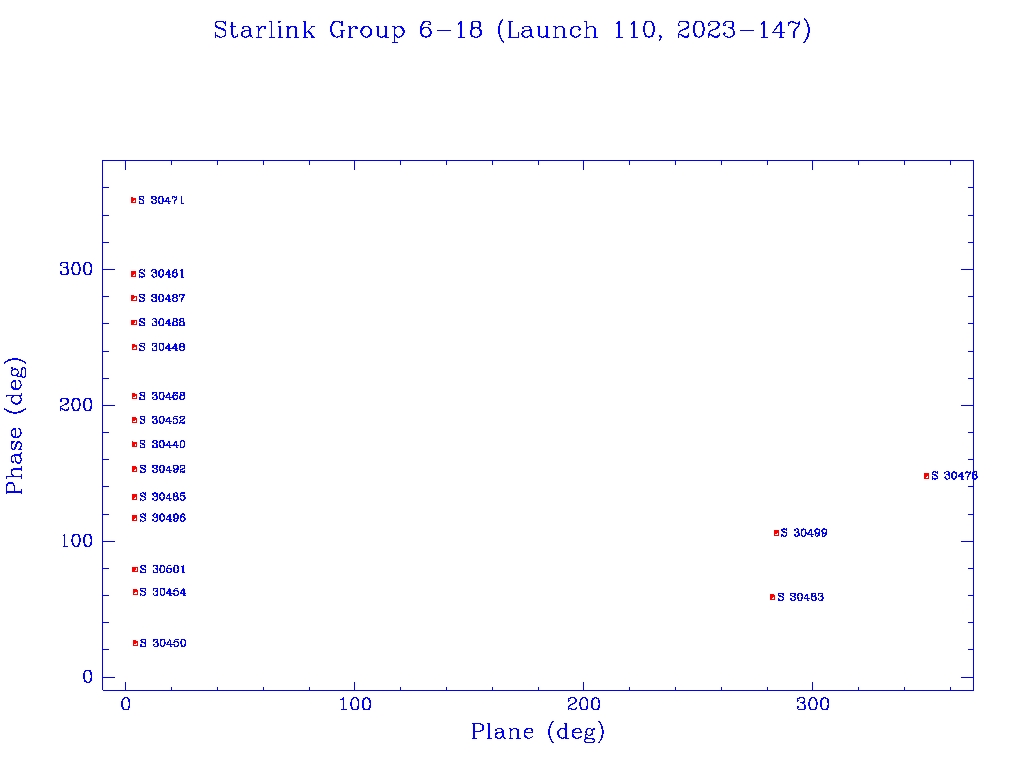
Task: Select satellite label S 30471
Action: tap(161, 200)
